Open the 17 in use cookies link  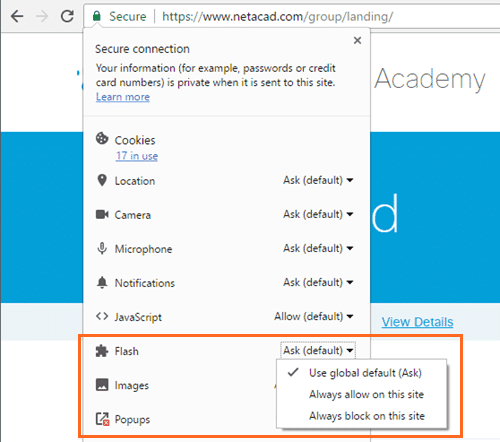point(137,156)
